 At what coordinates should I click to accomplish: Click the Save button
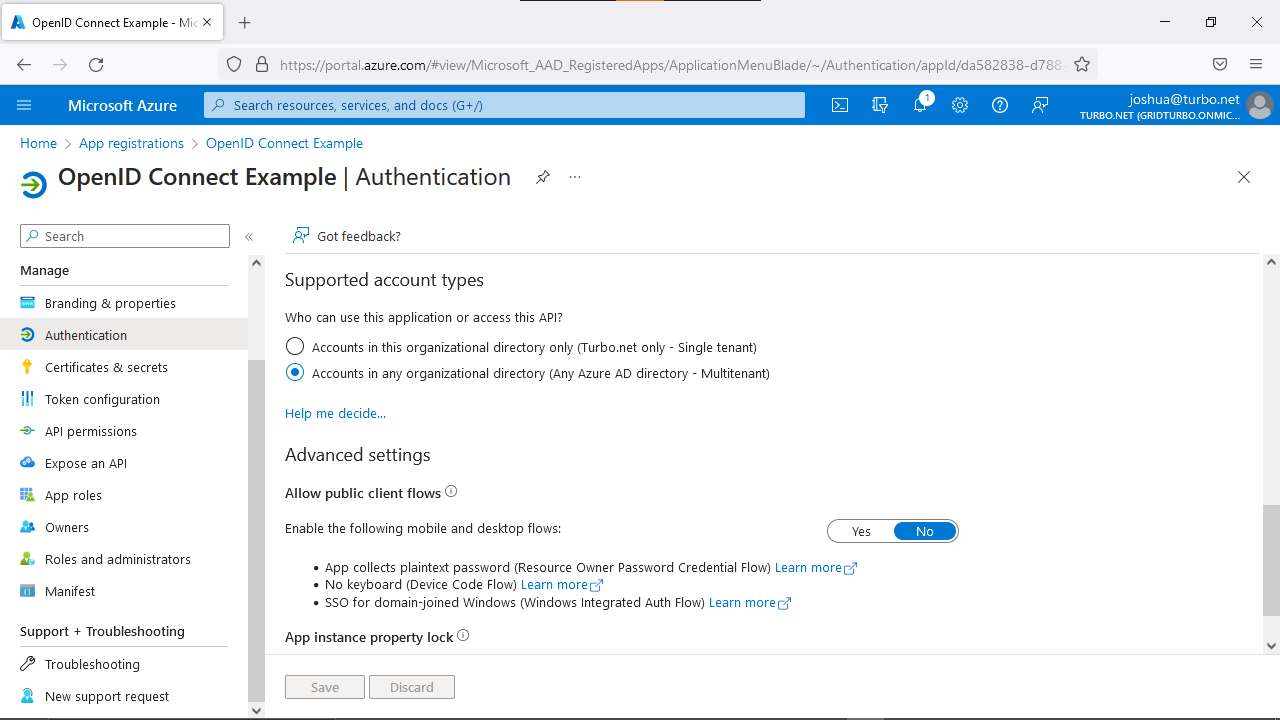pyautogui.click(x=324, y=687)
